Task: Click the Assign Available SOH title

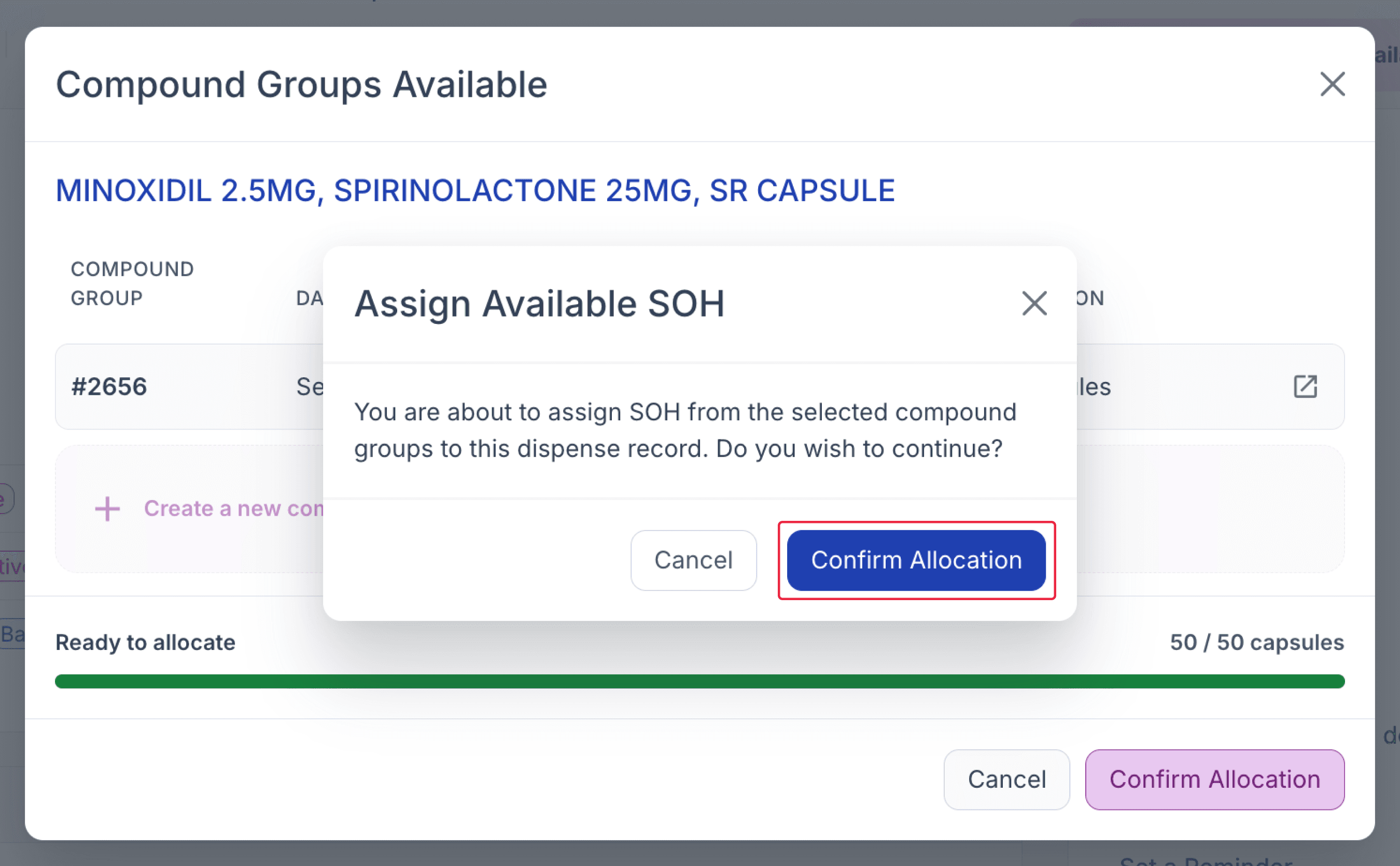Action: point(539,303)
